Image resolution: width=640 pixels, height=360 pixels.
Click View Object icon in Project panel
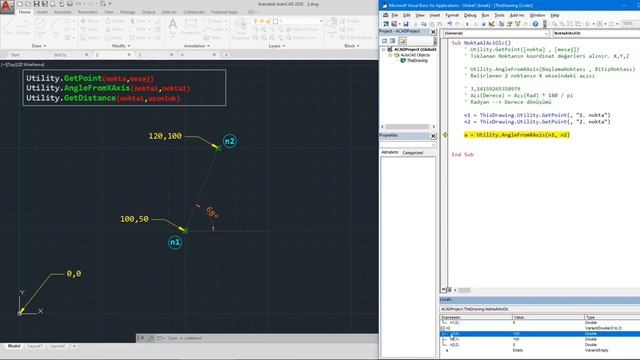point(392,41)
